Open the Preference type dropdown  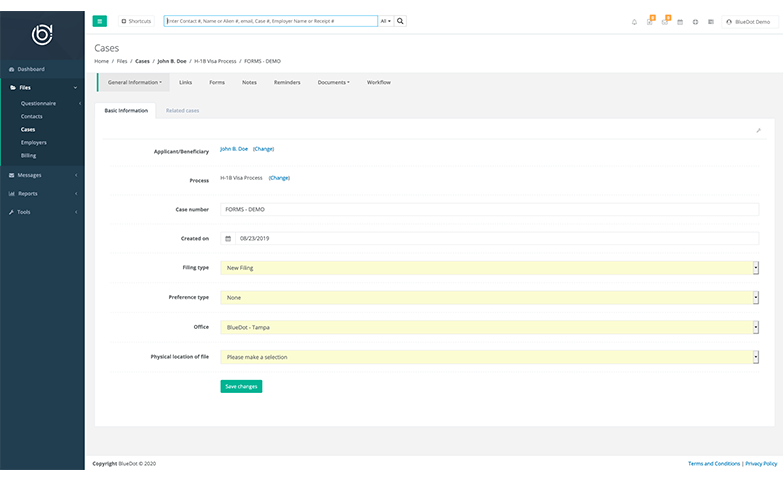click(489, 298)
